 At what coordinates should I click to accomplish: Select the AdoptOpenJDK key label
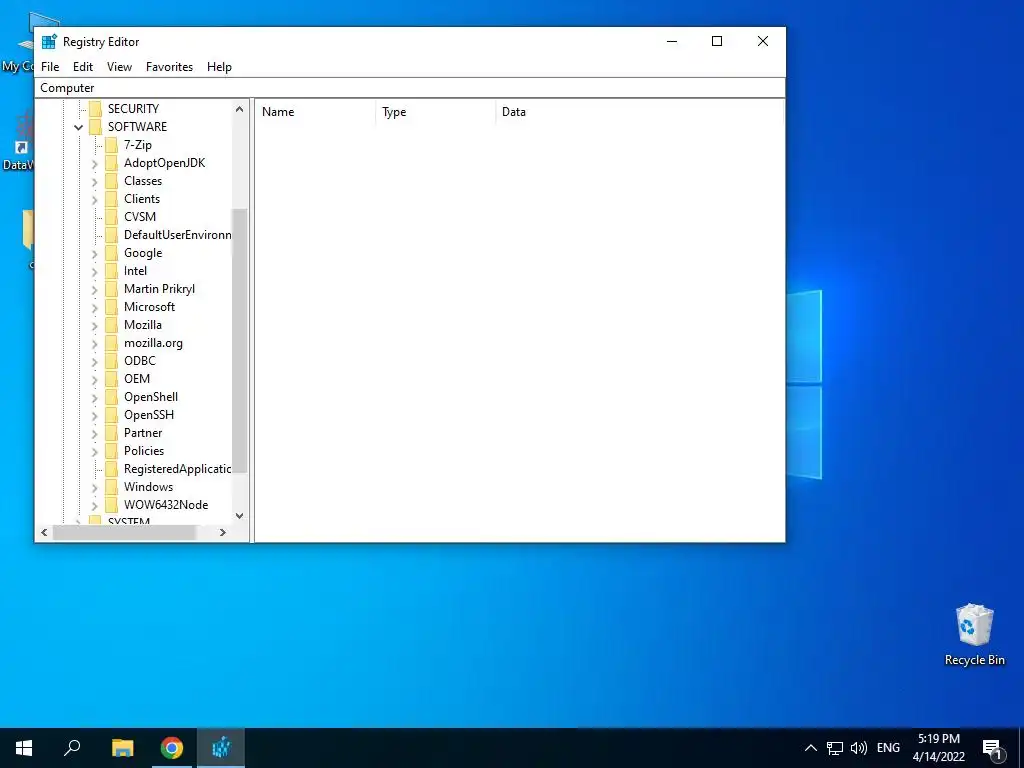[165, 163]
